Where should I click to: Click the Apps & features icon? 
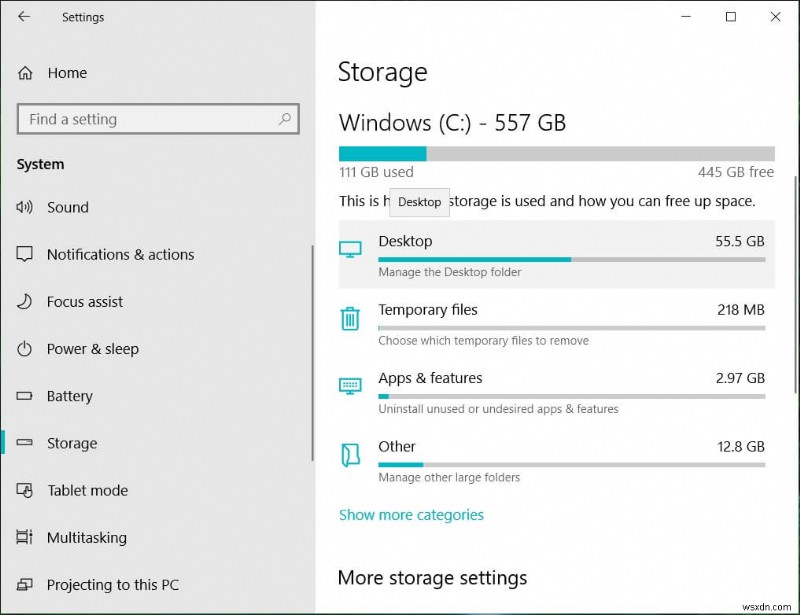pyautogui.click(x=350, y=386)
